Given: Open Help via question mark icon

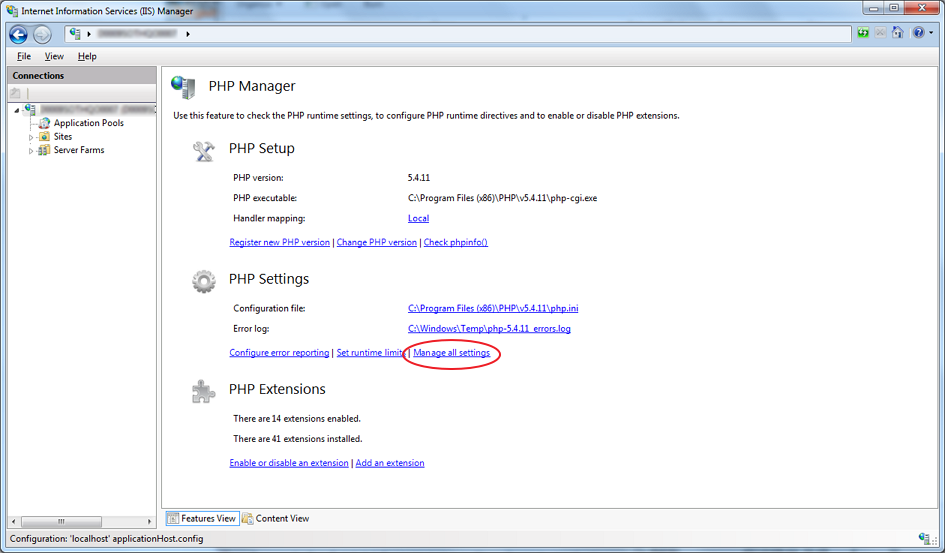Looking at the screenshot, I should coord(918,33).
